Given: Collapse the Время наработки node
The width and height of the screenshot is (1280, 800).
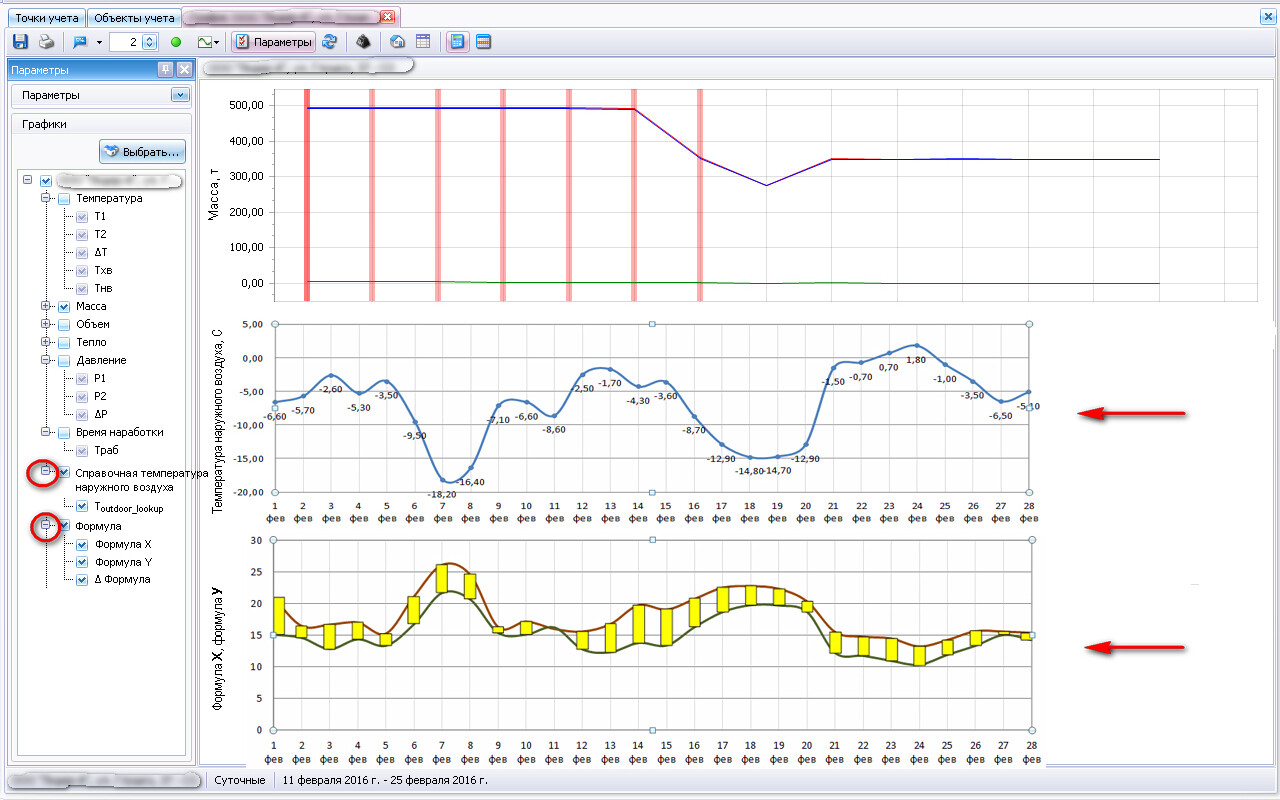Looking at the screenshot, I should pos(46,432).
